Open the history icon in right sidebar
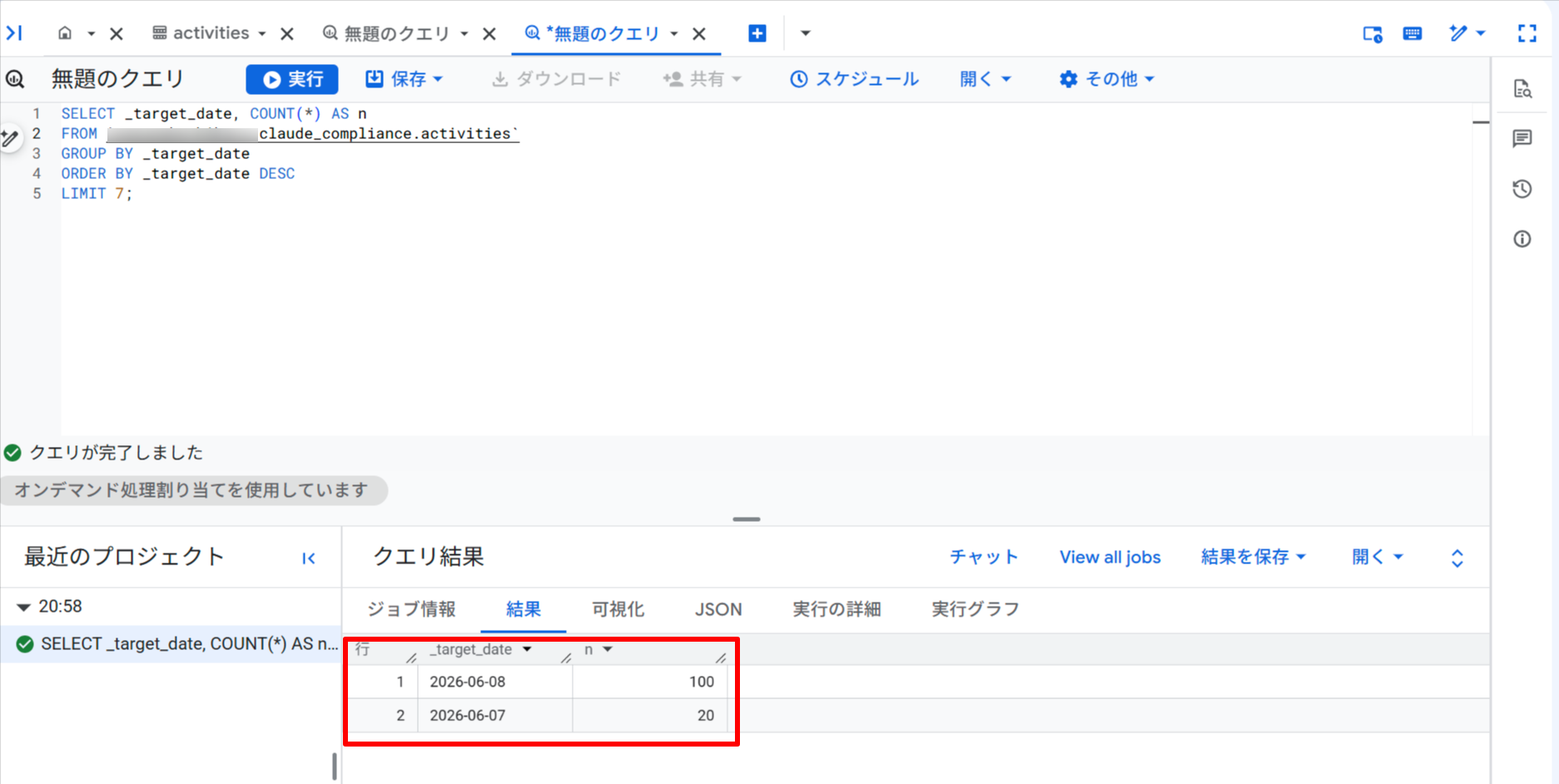The image size is (1559, 784). pyautogui.click(x=1522, y=189)
